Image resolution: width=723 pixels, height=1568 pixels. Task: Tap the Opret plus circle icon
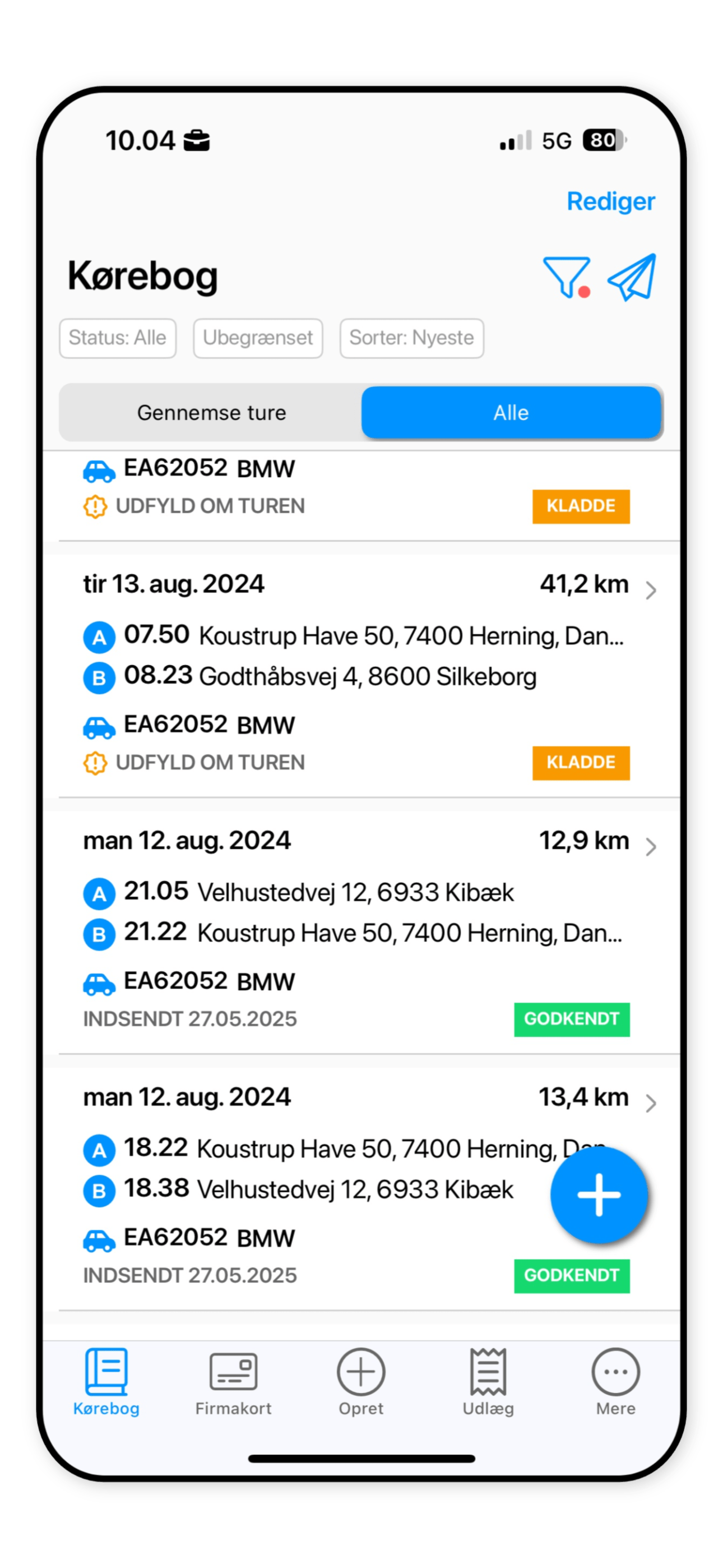(361, 1371)
